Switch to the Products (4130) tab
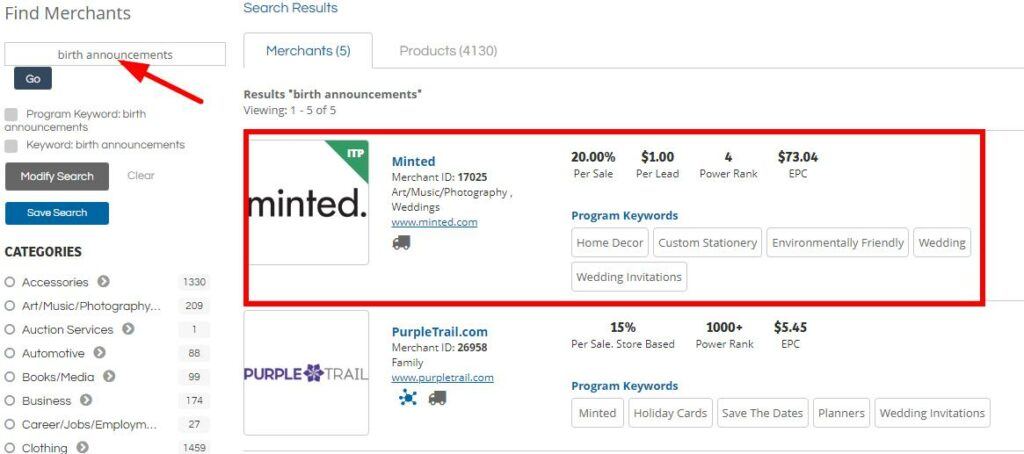This screenshot has width=1024, height=454. click(448, 51)
